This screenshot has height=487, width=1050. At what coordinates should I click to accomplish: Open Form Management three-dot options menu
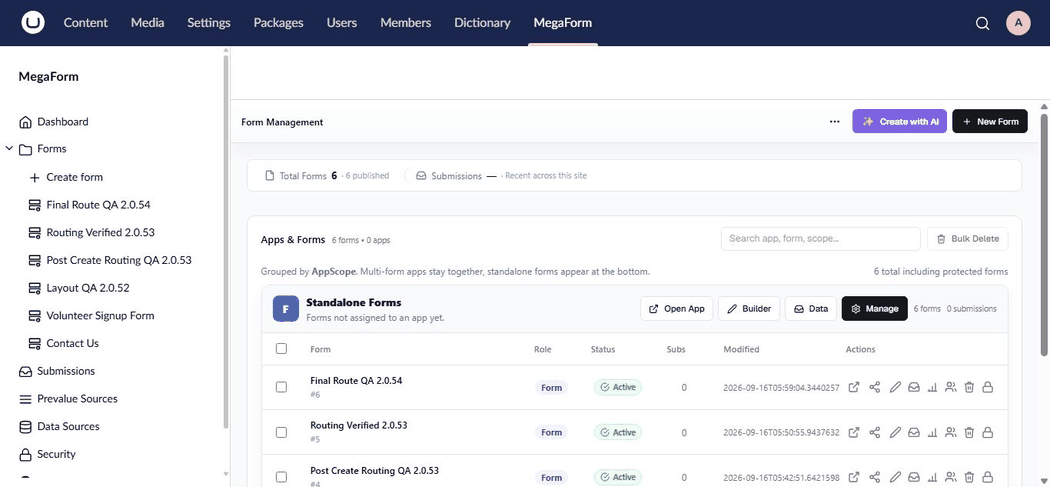[834, 122]
